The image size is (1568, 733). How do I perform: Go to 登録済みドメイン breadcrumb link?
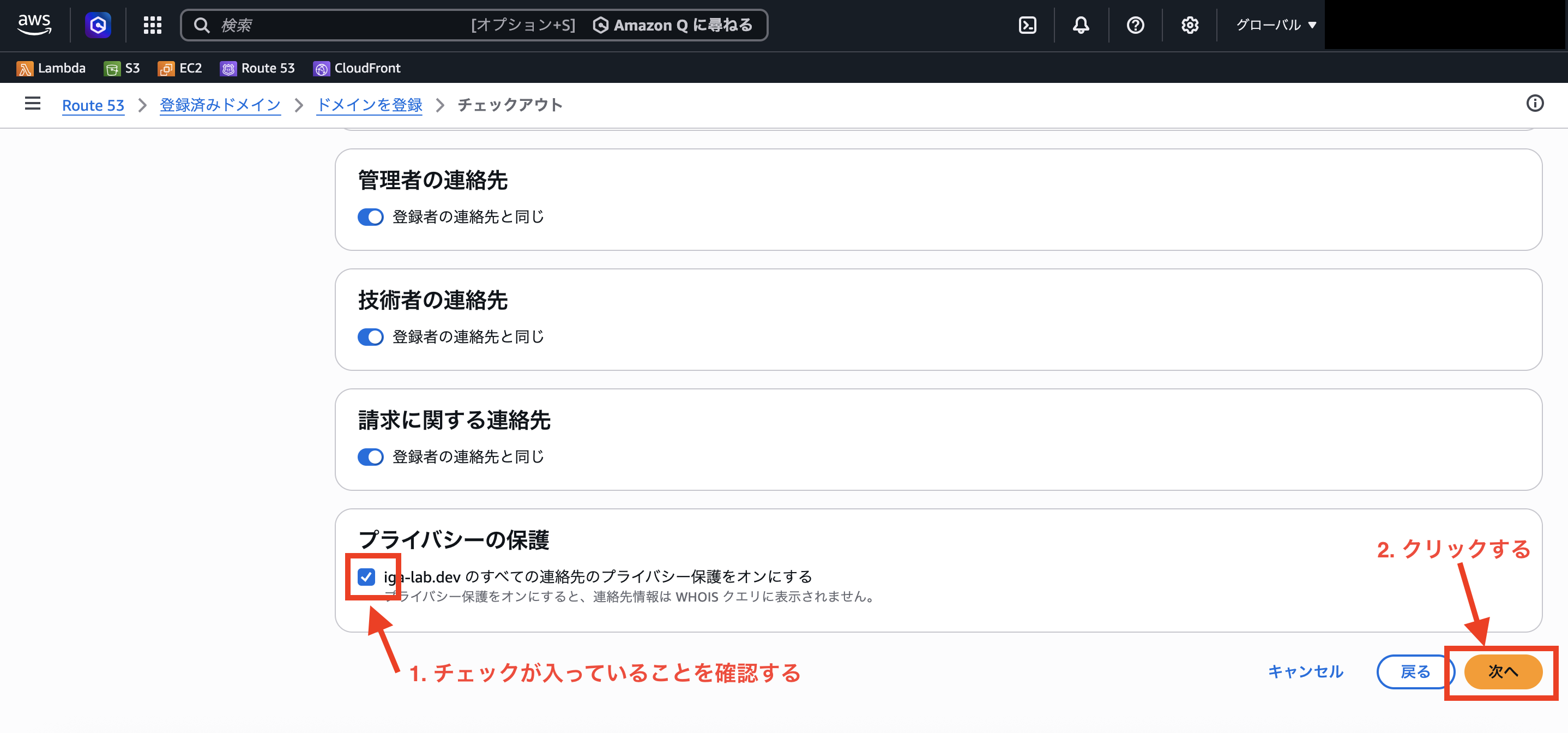pos(220,105)
